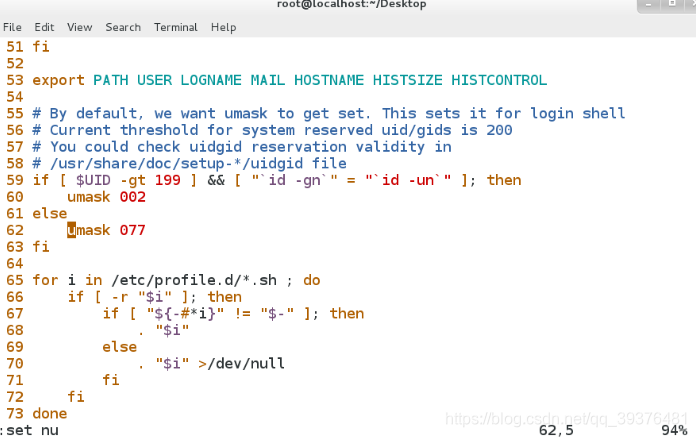696x437 pixels.
Task: Click -r test flag on line 66
Action: (x=119, y=297)
